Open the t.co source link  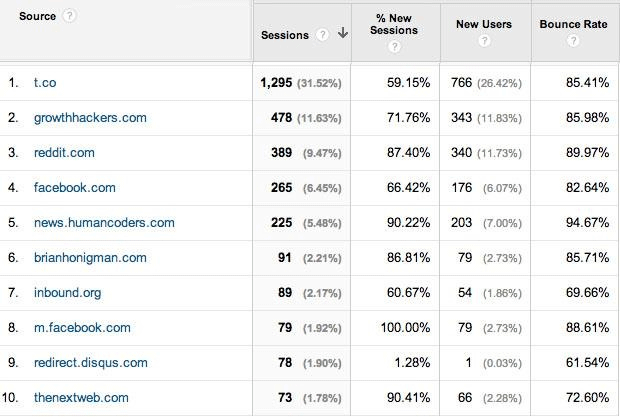click(x=45, y=83)
